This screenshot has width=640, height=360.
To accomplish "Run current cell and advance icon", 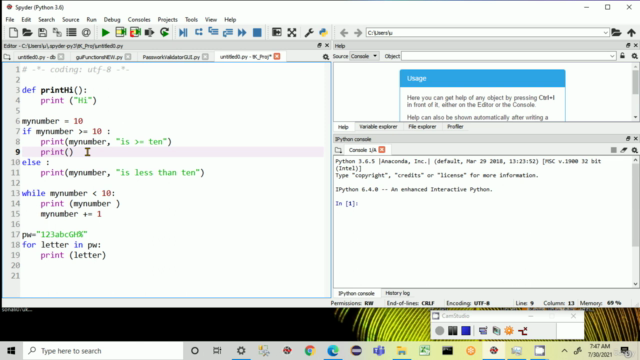I will [135, 33].
